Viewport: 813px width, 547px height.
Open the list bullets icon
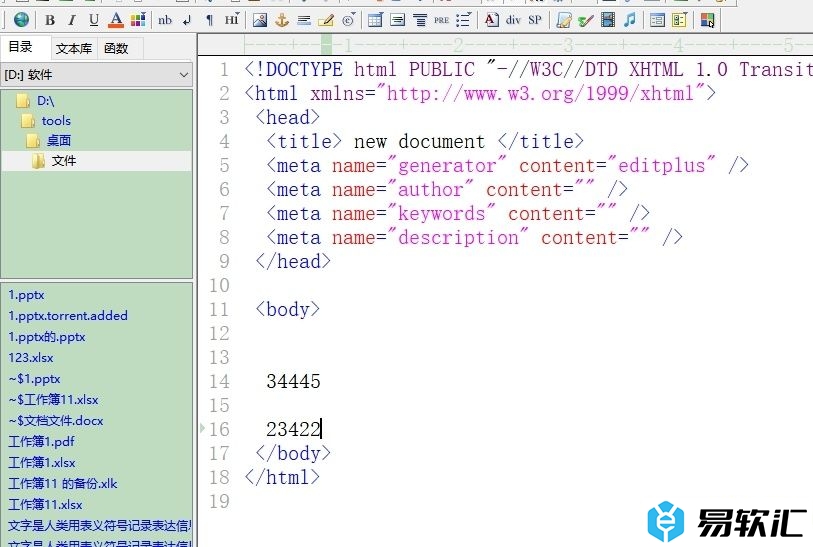pos(463,20)
